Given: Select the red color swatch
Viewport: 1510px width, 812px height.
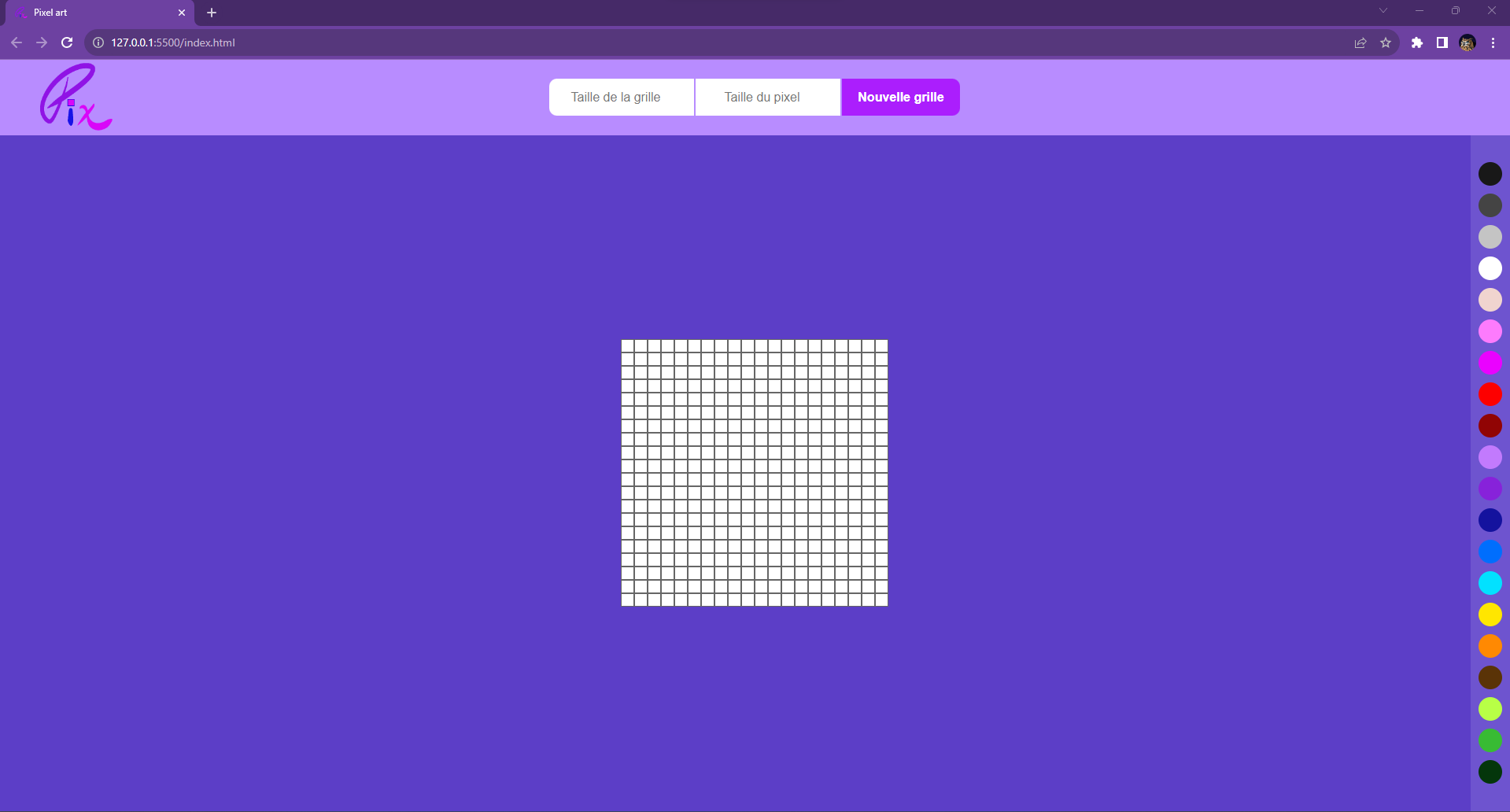Looking at the screenshot, I should click(x=1490, y=394).
